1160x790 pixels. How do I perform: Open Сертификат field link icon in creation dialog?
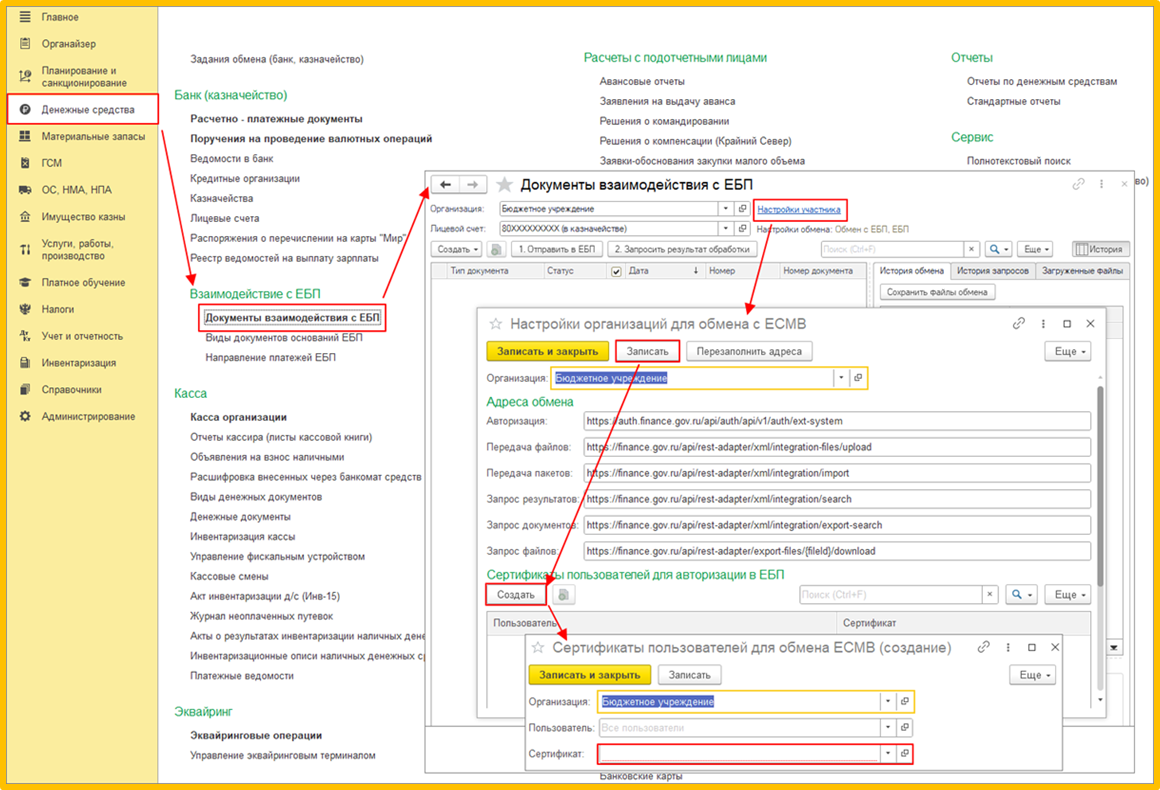905,753
